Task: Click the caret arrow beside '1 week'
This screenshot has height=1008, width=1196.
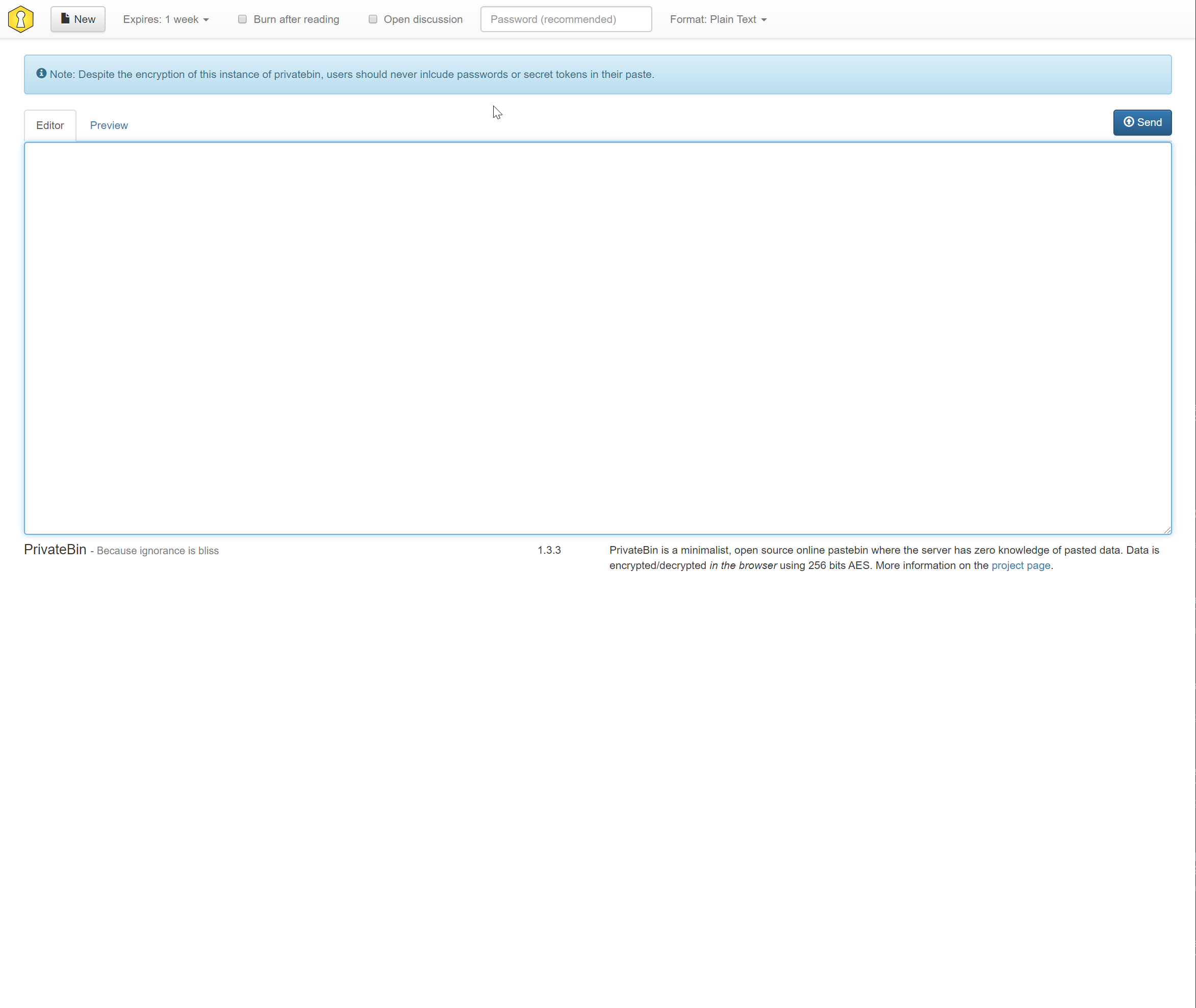Action: [206, 20]
